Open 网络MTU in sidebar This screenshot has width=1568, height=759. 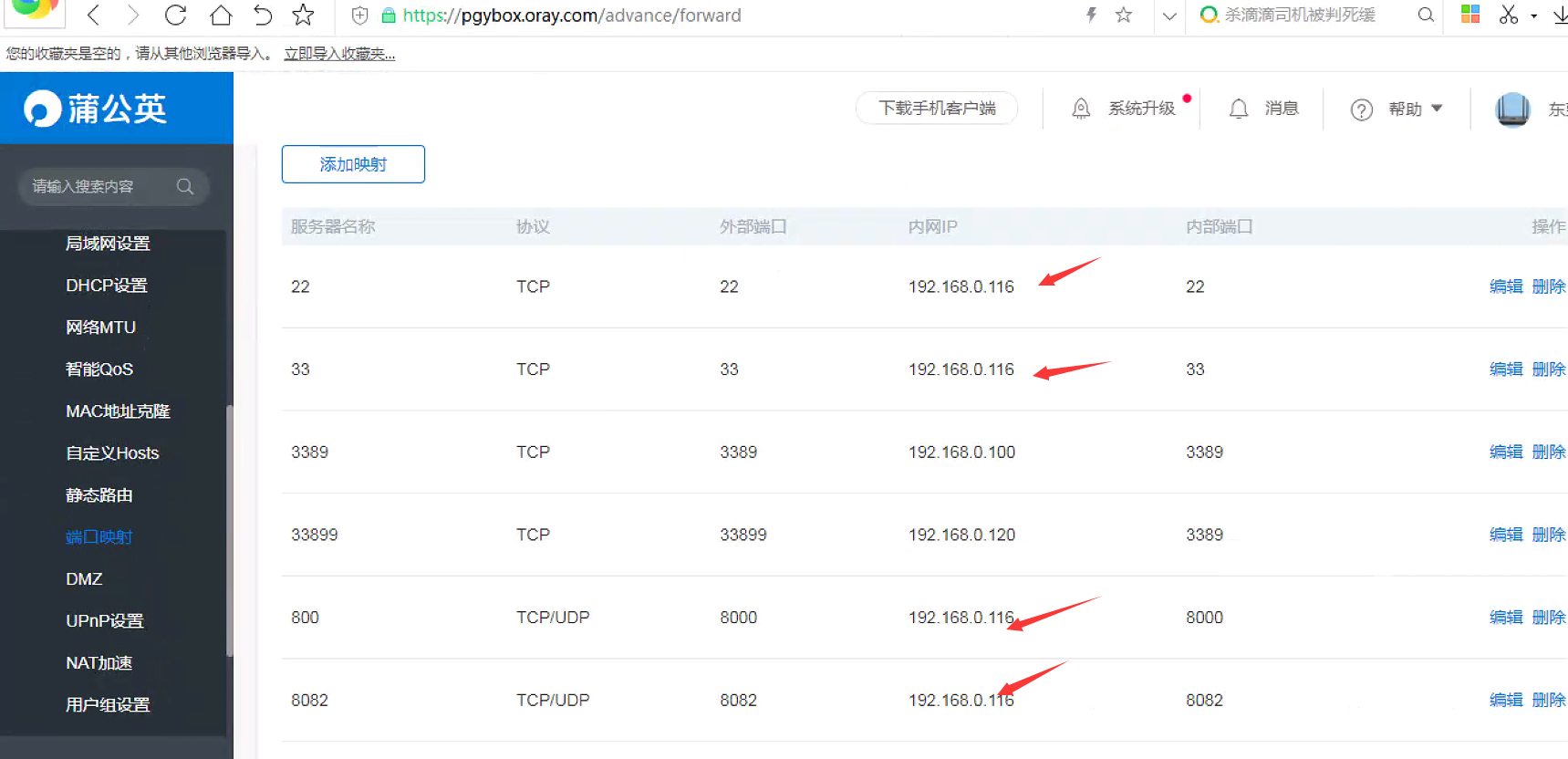pyautogui.click(x=101, y=328)
